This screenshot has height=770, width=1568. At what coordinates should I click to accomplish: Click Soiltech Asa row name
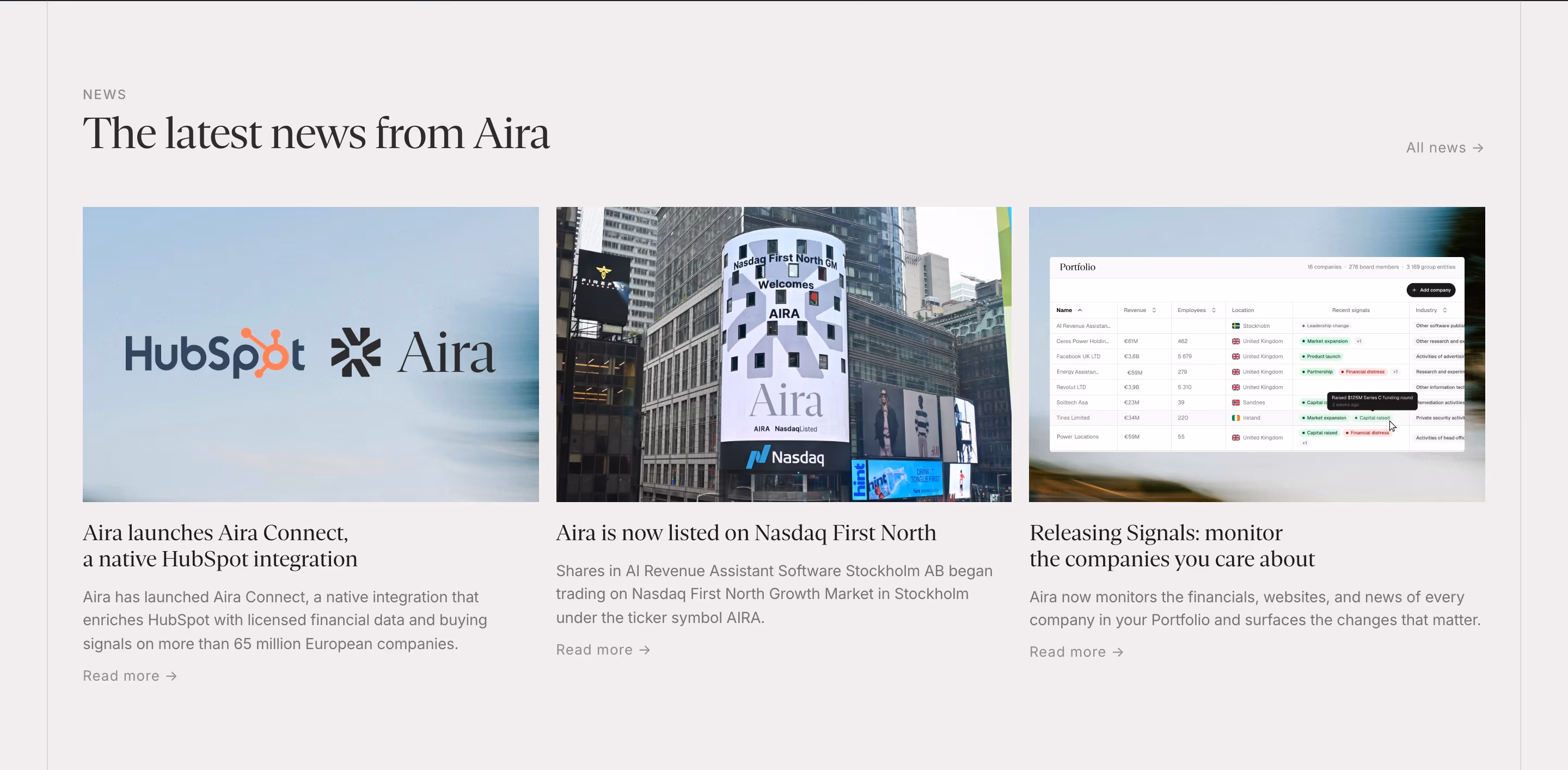coord(1072,403)
